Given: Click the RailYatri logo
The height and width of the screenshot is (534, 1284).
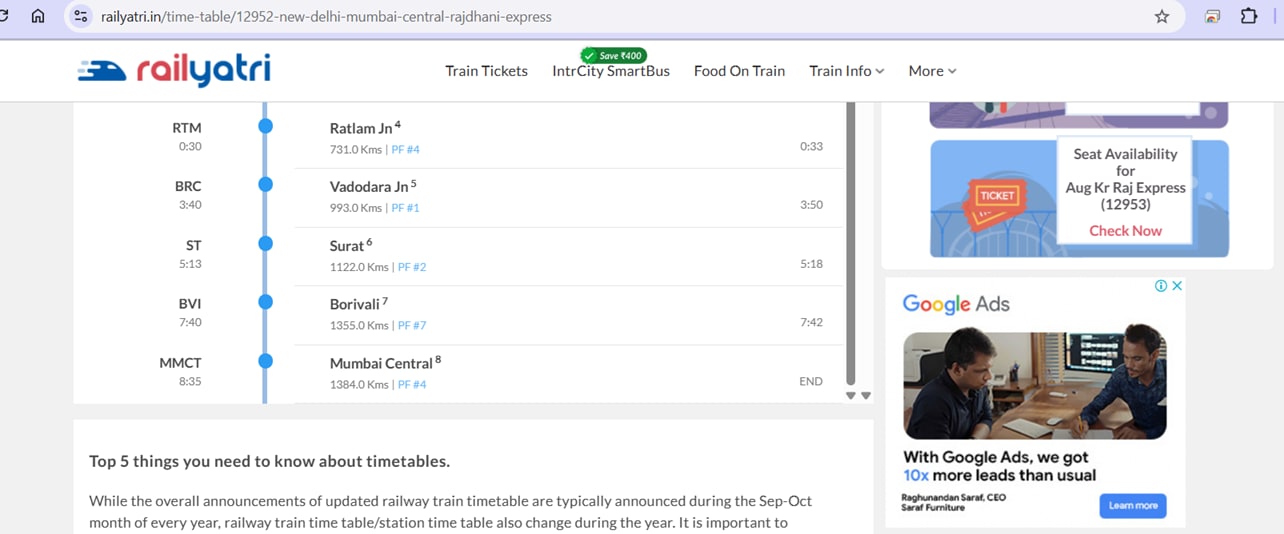Looking at the screenshot, I should [174, 70].
